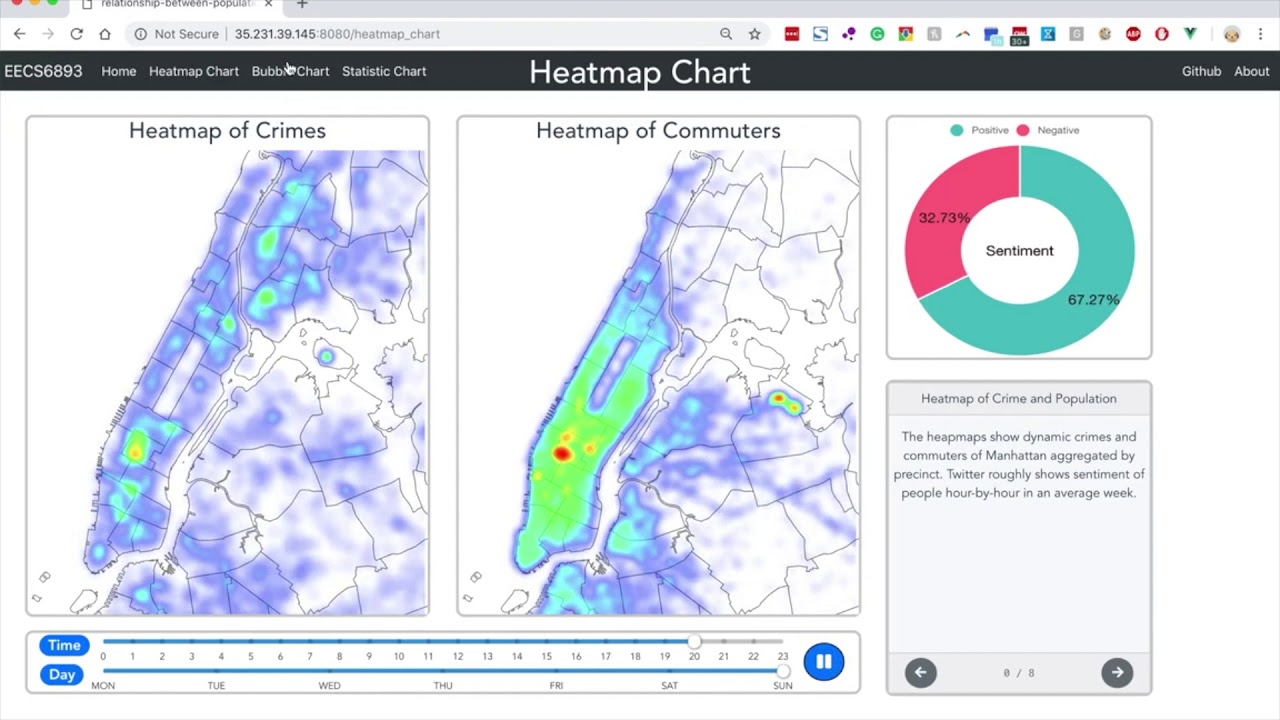Go to the previous info slide arrow
Viewport: 1280px width, 720px height.
pyautogui.click(x=921, y=672)
